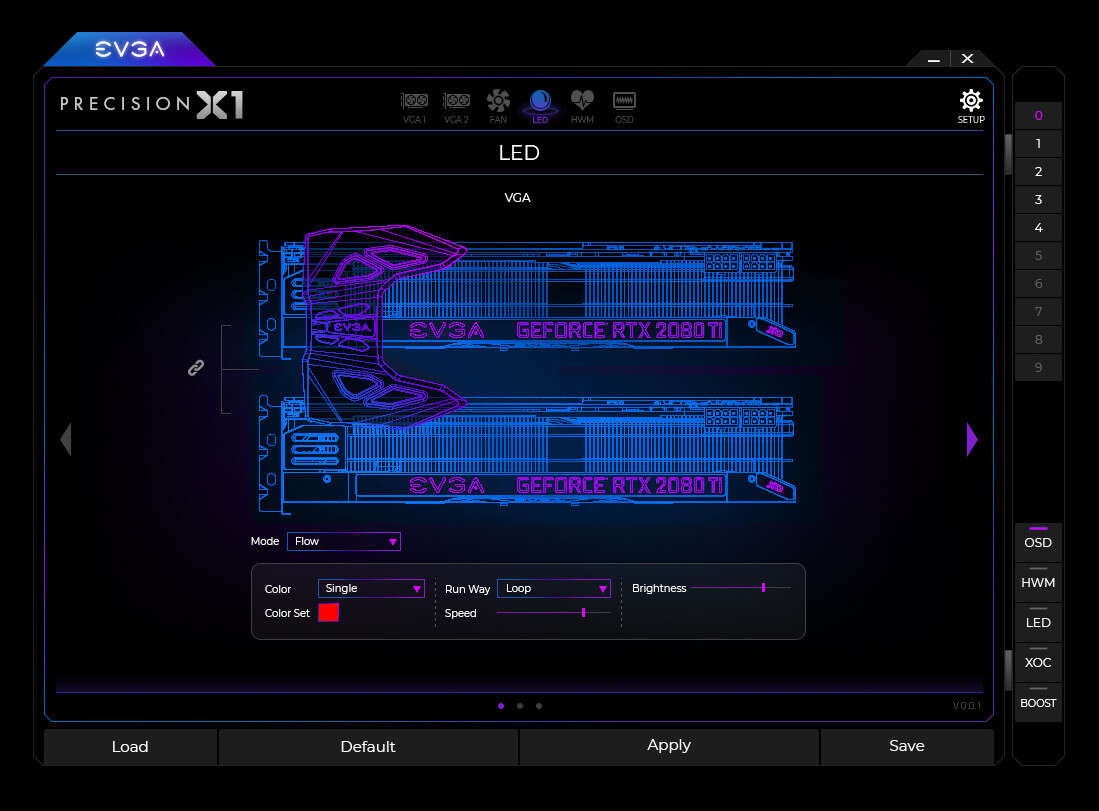Open the Run Way dropdown showing Loop
The width and height of the screenshot is (1099, 811).
(x=553, y=588)
